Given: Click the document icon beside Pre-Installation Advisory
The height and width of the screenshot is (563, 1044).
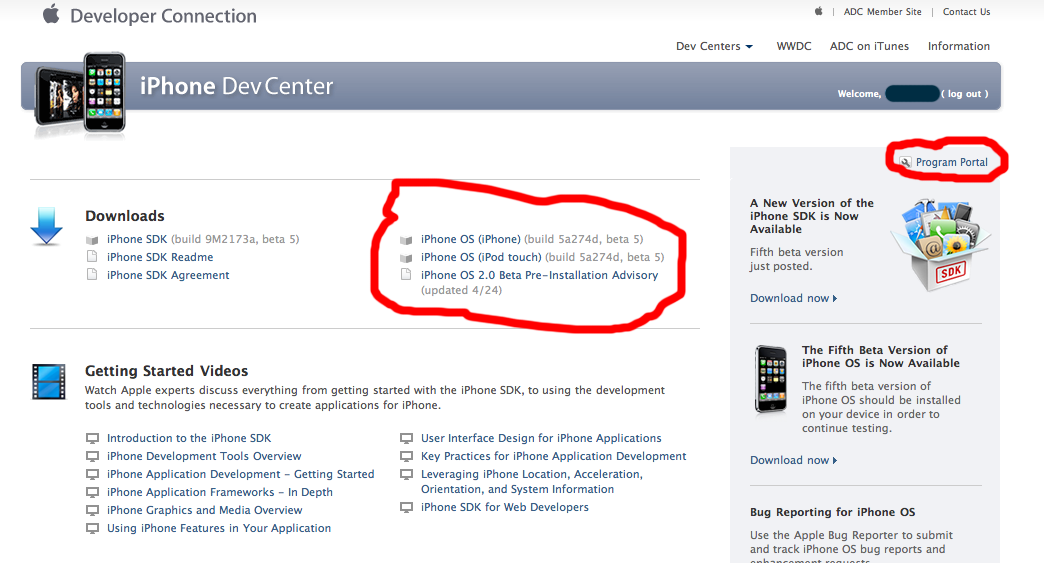Looking at the screenshot, I should 406,275.
